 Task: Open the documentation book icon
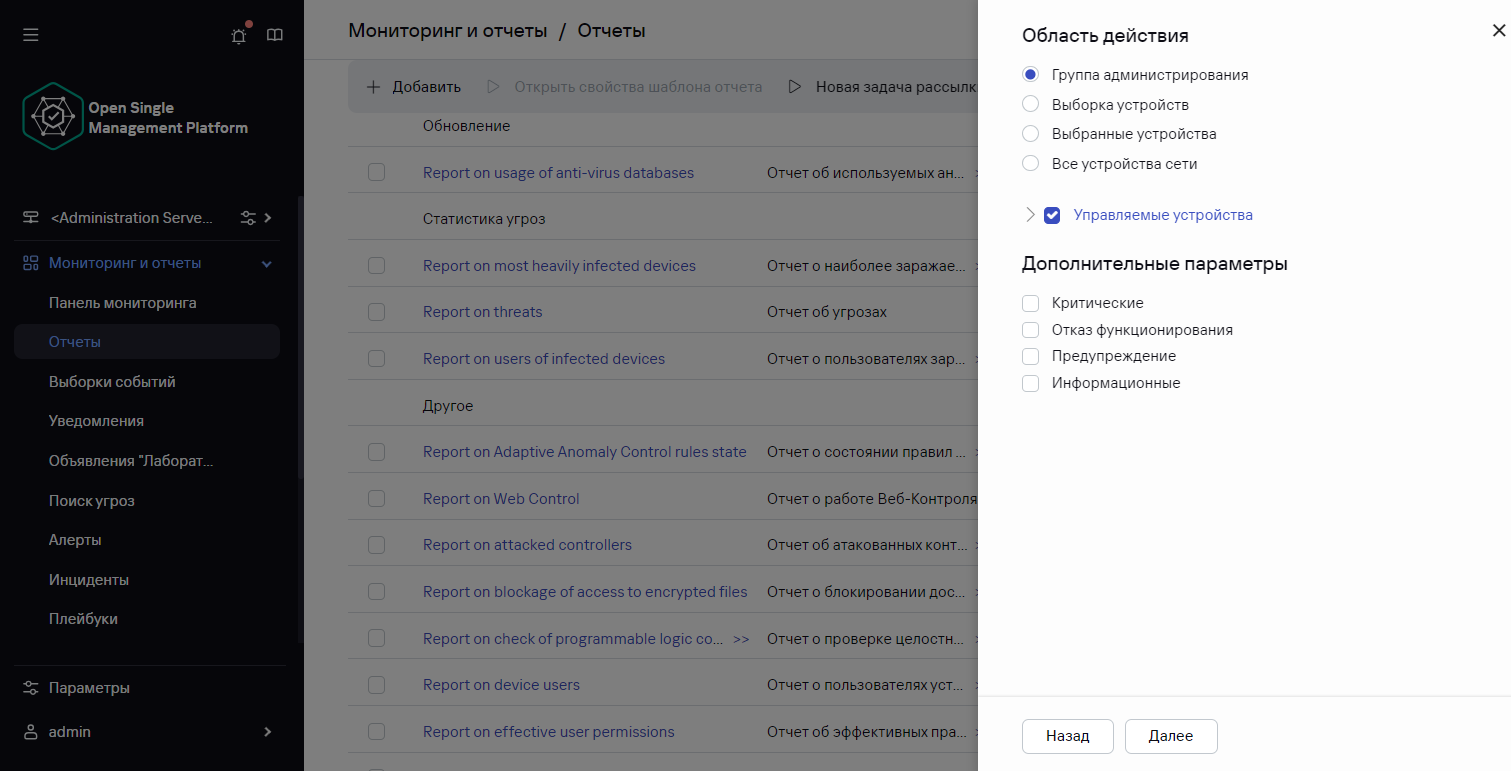pyautogui.click(x=275, y=35)
